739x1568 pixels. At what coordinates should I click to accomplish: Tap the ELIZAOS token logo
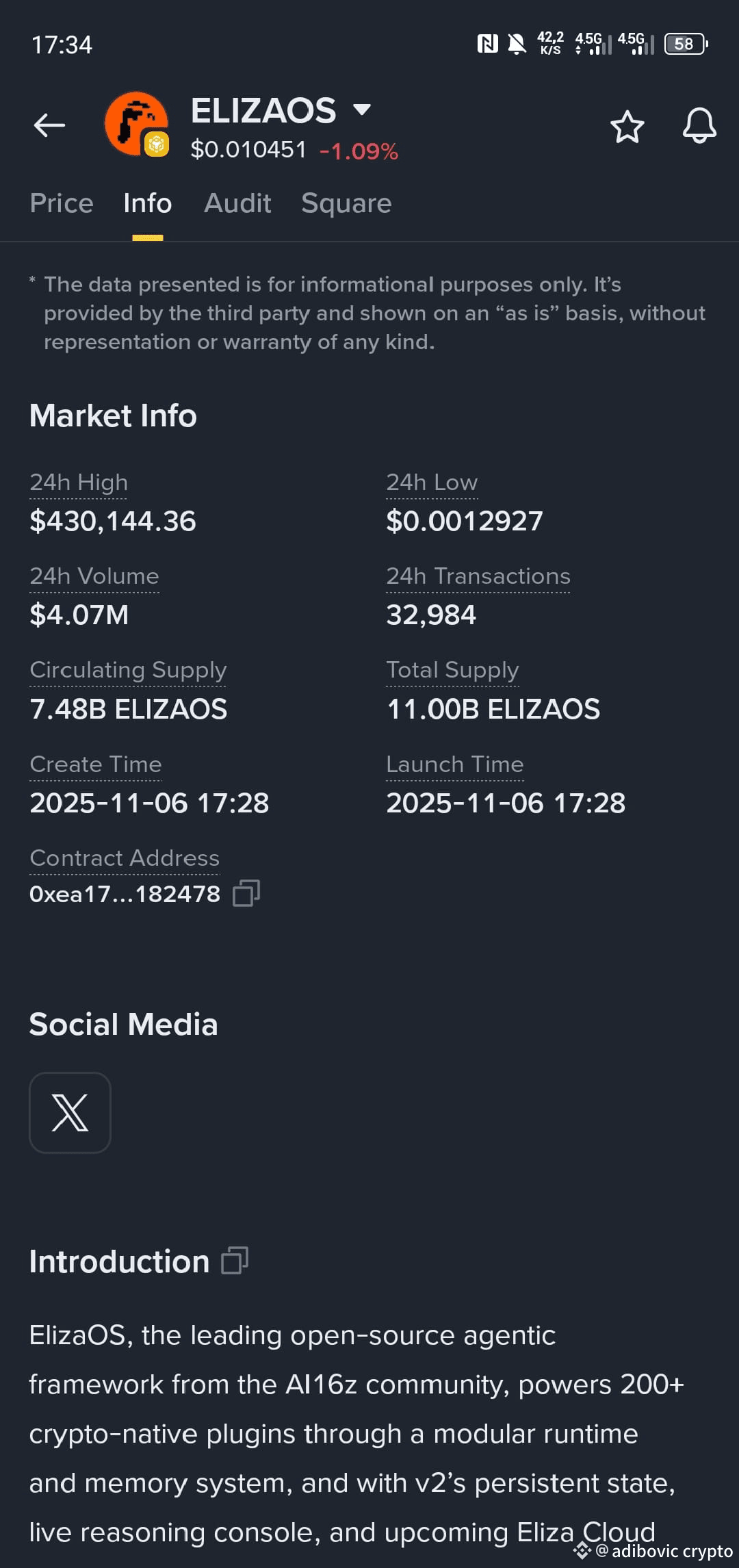tap(137, 125)
